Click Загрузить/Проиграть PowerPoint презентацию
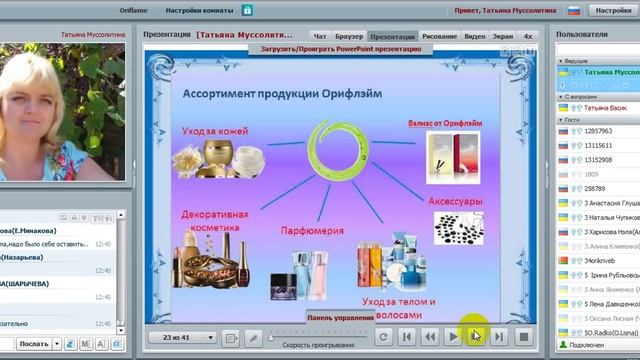This screenshot has width=640, height=360. pyautogui.click(x=341, y=49)
